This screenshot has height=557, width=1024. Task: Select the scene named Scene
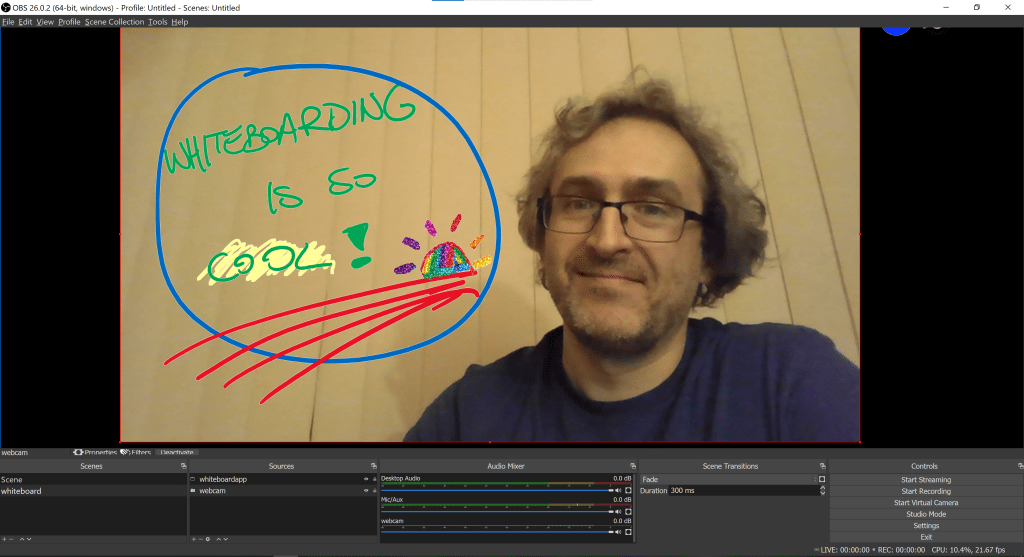[12, 480]
